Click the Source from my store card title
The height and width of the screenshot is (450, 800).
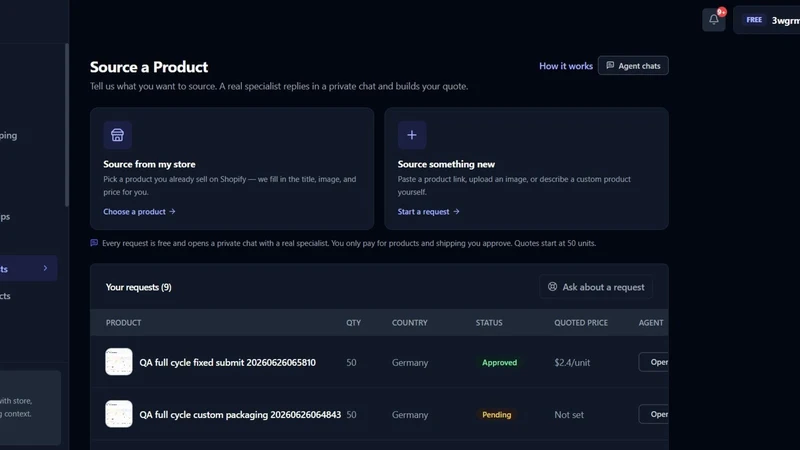(x=149, y=164)
